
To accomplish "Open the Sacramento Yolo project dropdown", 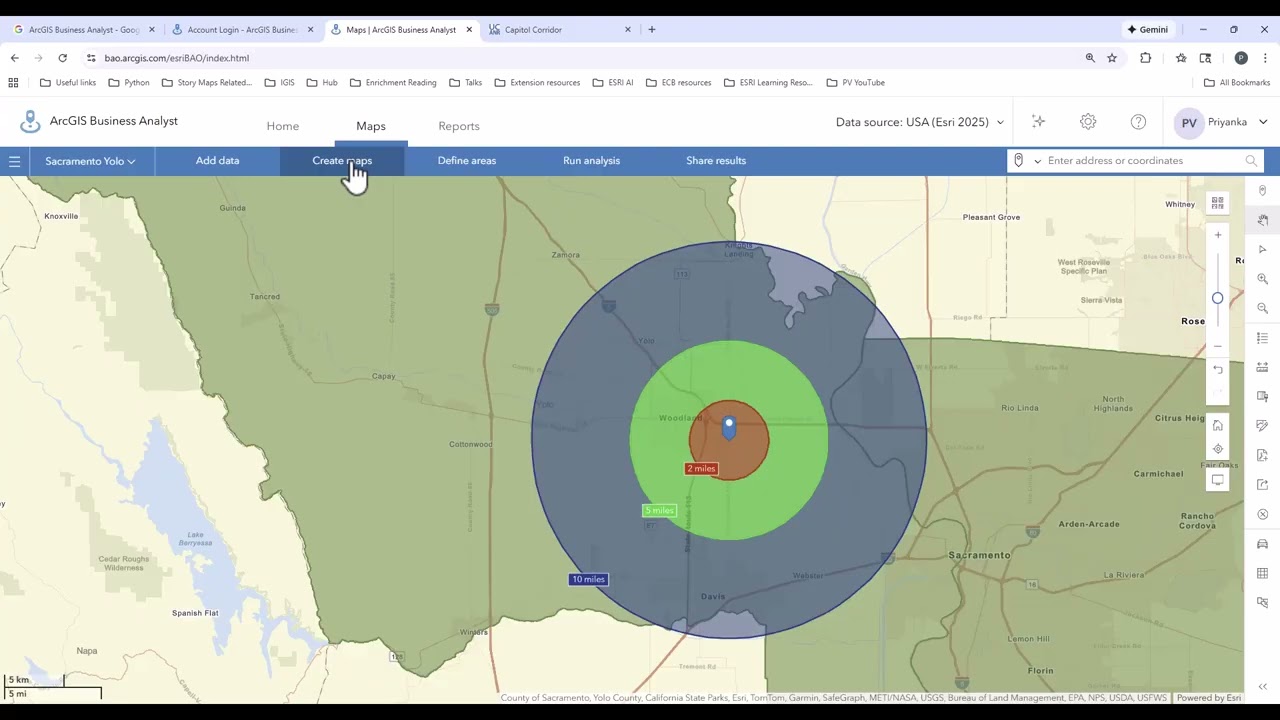I will point(90,161).
